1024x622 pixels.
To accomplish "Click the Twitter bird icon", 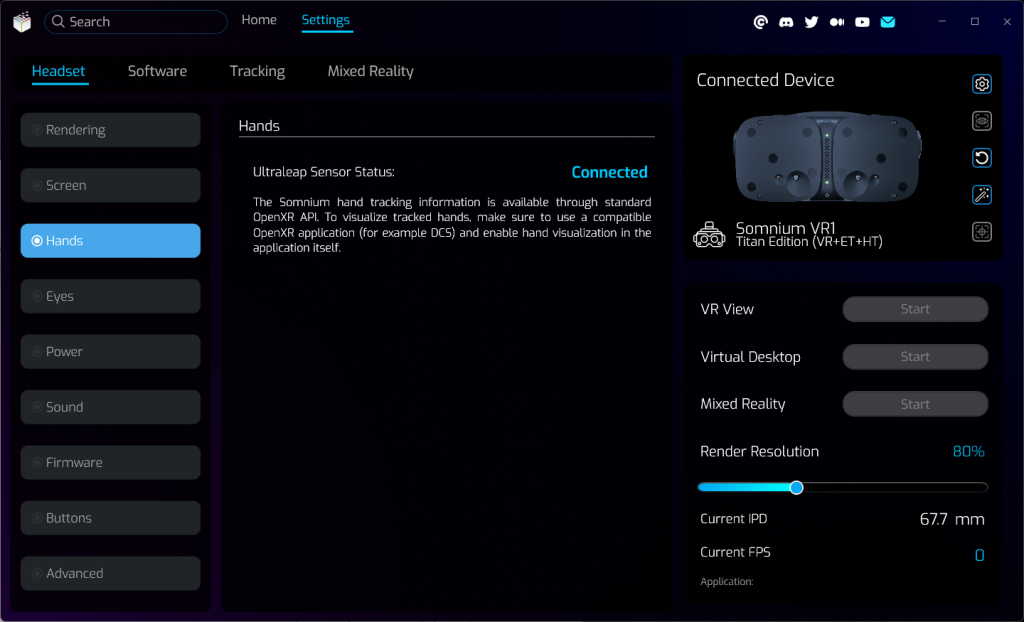I will pyautogui.click(x=811, y=22).
